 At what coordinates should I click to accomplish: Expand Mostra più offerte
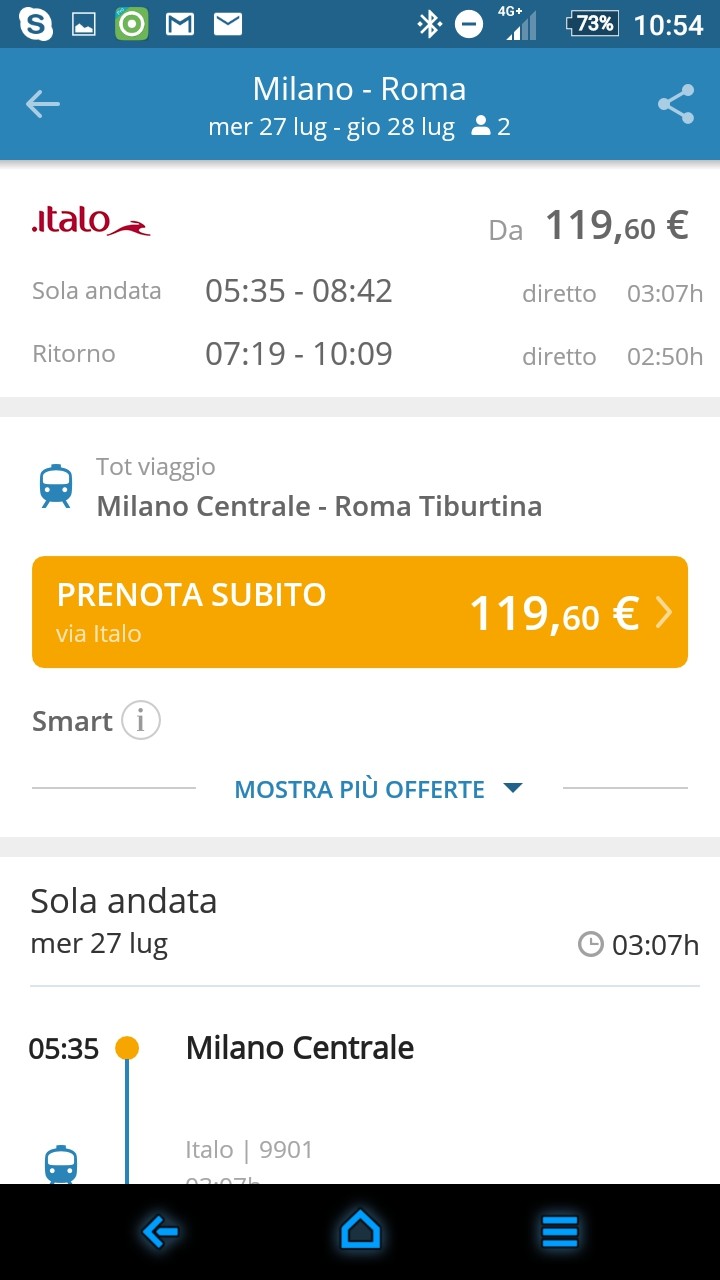(x=377, y=789)
